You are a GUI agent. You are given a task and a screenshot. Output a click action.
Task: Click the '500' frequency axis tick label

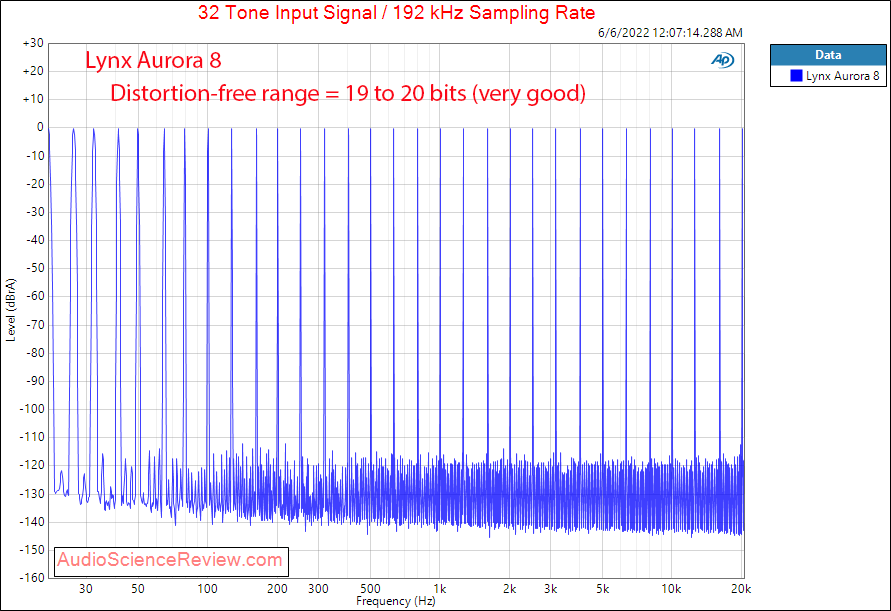pos(370,589)
